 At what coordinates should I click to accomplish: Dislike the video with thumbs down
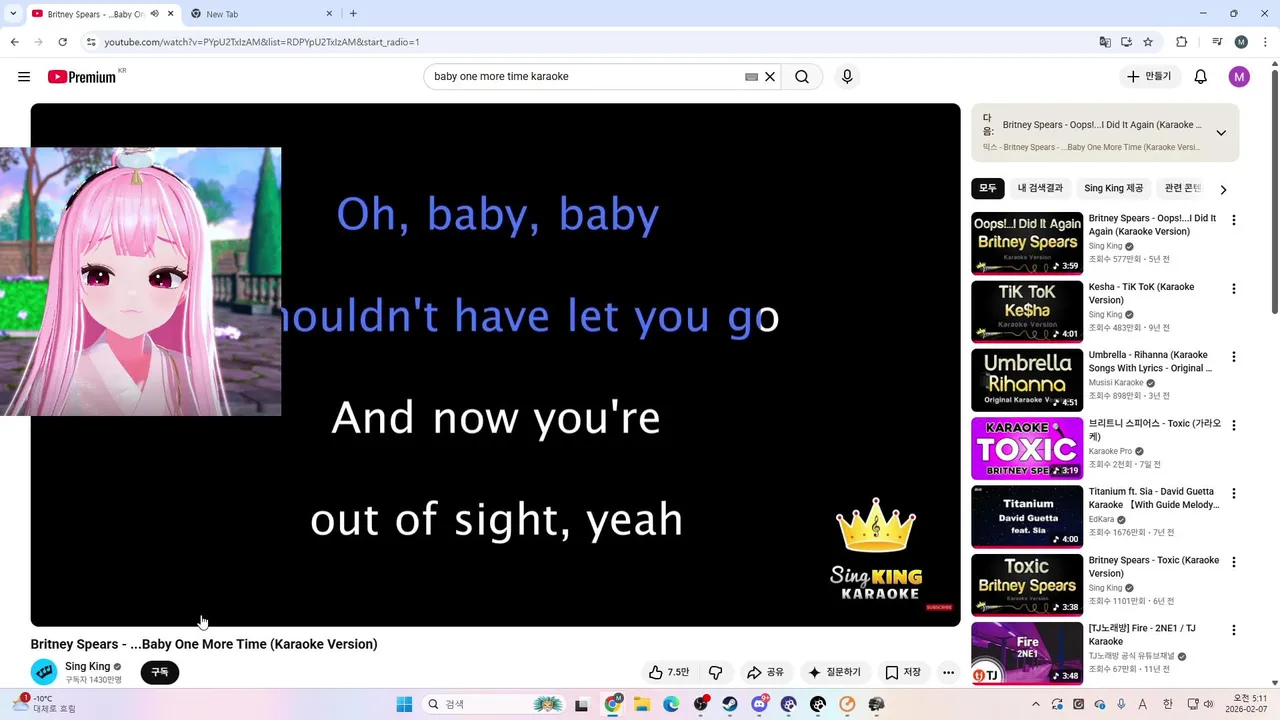[x=716, y=672]
